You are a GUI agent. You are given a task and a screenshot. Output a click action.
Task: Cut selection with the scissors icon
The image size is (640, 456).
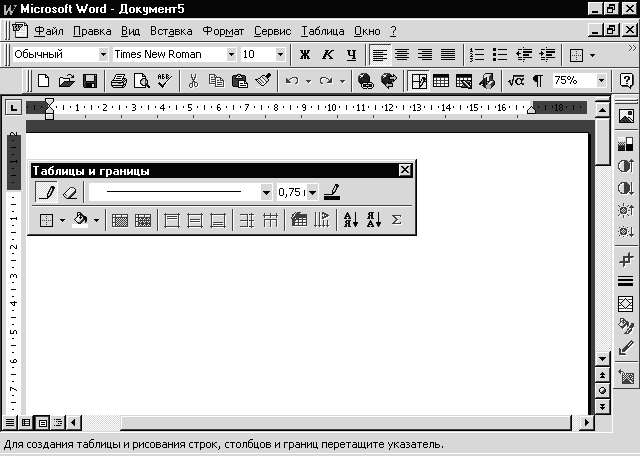pos(193,81)
